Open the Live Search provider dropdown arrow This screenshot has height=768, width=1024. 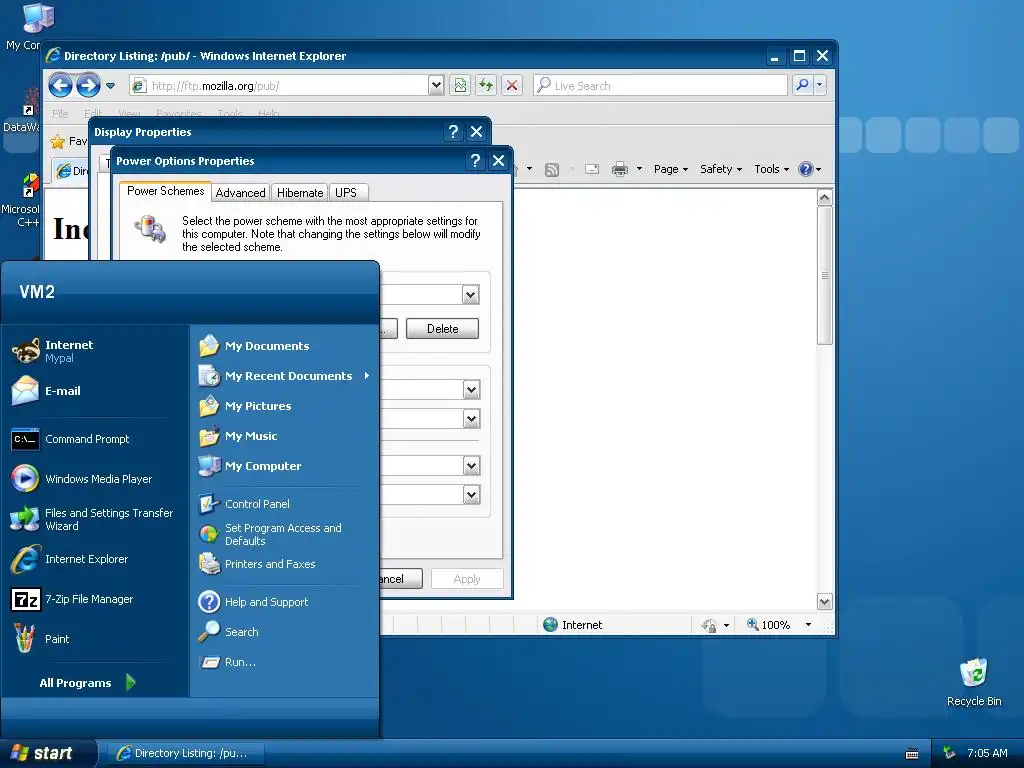tap(820, 85)
